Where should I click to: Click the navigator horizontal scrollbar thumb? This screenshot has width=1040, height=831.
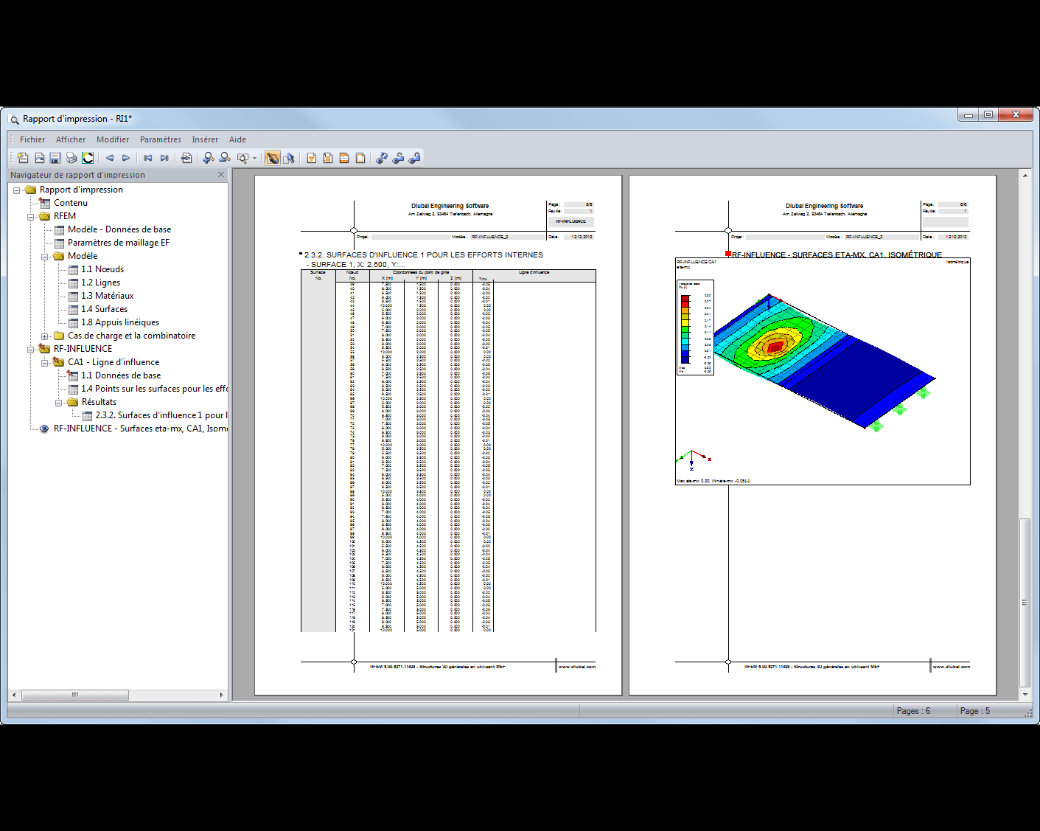click(75, 694)
